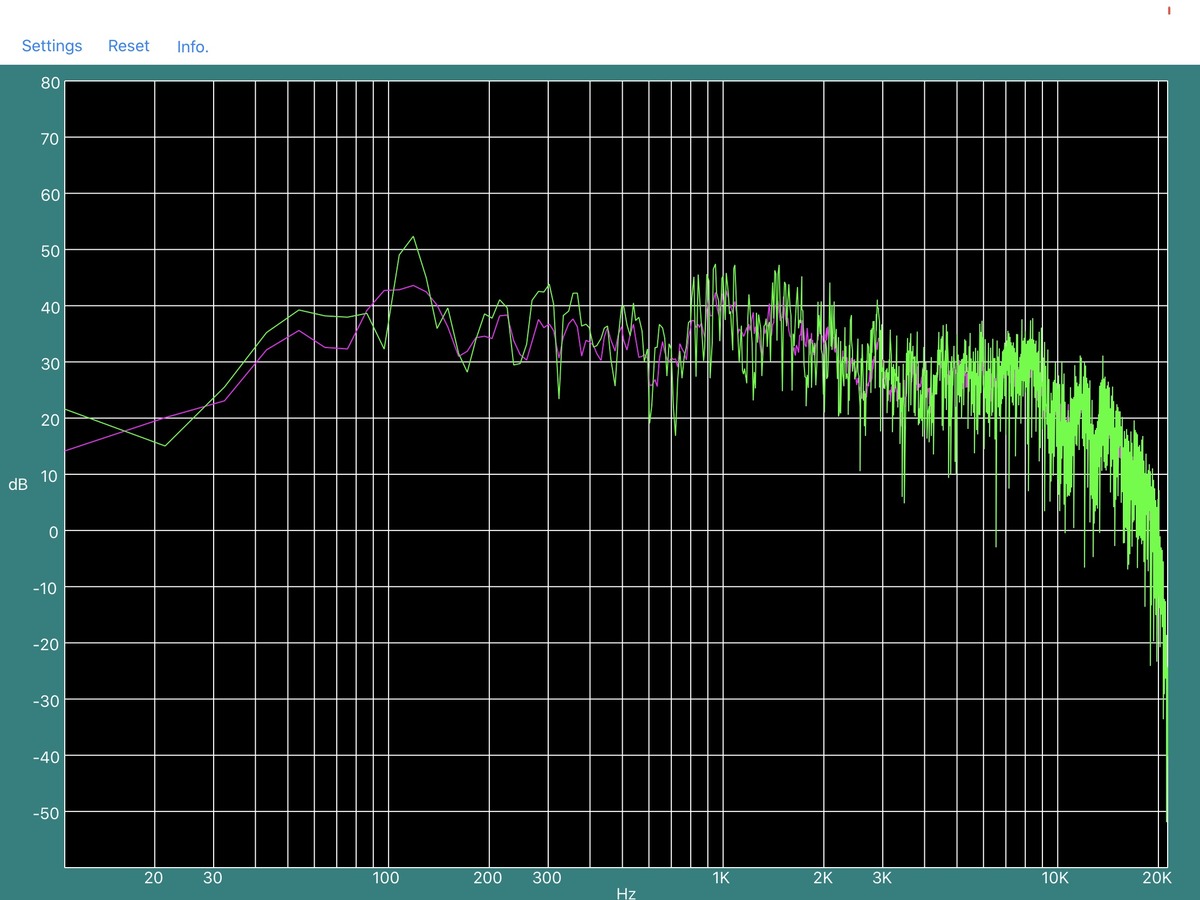Click the 0 dB axis label
The height and width of the screenshot is (900, 1200).
[55, 531]
